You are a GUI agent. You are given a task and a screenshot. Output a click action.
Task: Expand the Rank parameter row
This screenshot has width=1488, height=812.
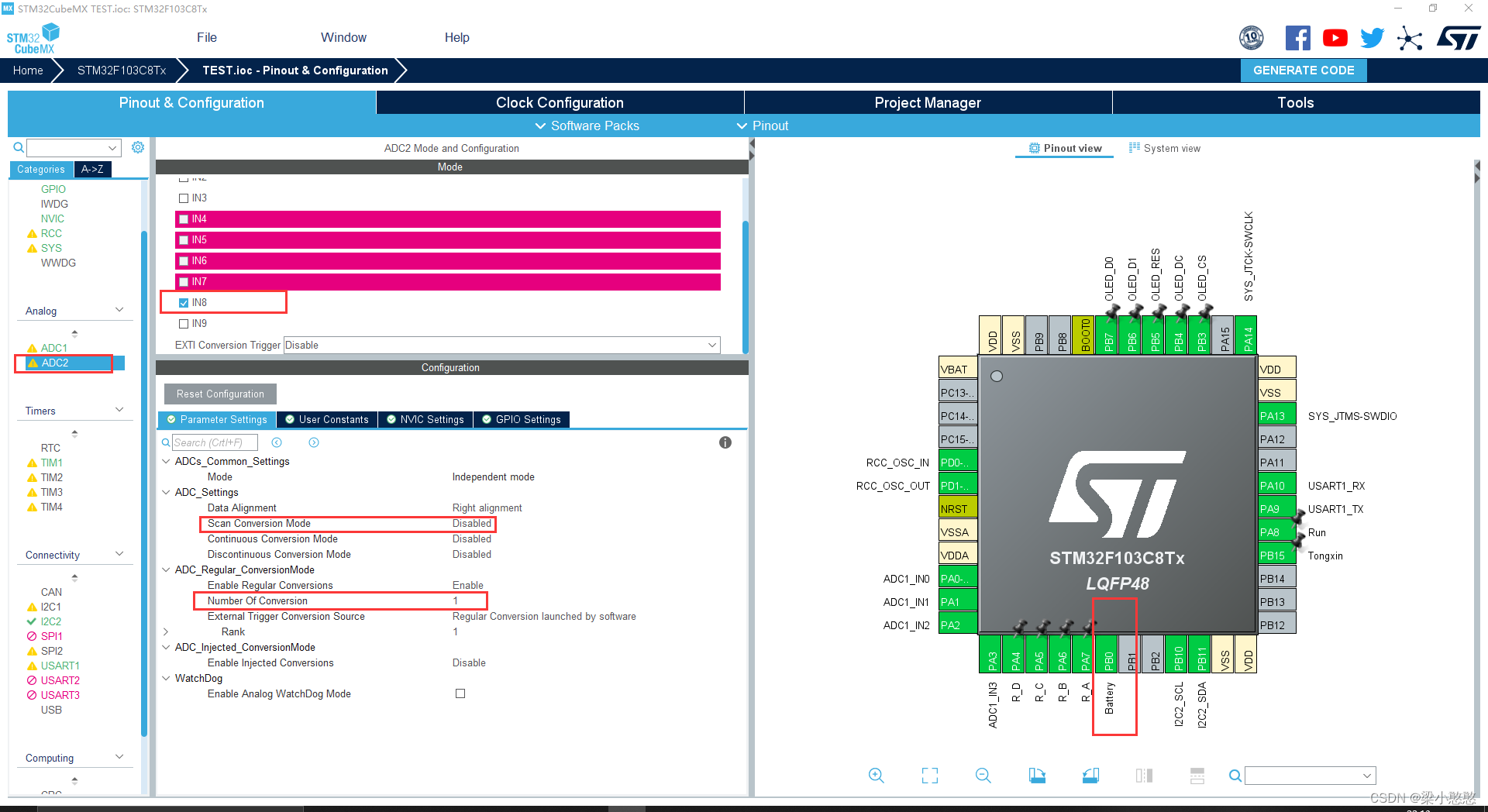point(166,631)
